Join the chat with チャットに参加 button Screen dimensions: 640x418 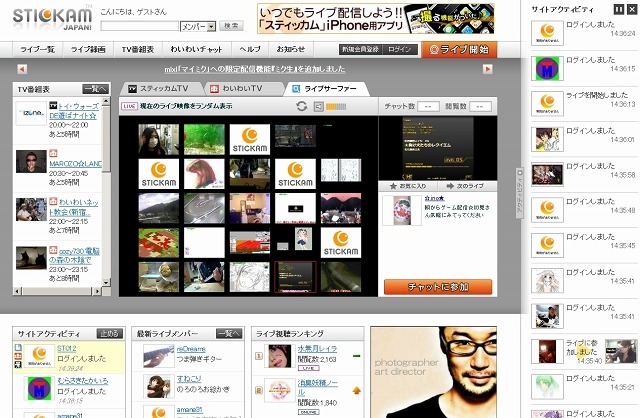(x=438, y=287)
